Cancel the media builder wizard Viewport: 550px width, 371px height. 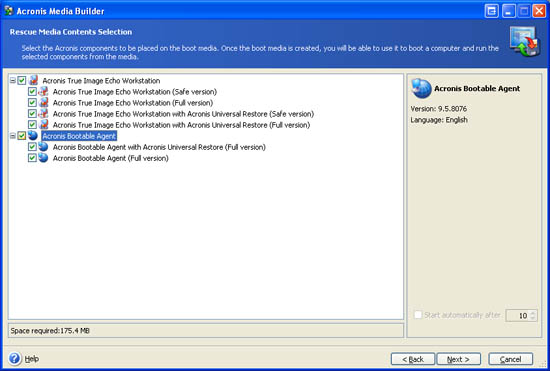tap(511, 359)
